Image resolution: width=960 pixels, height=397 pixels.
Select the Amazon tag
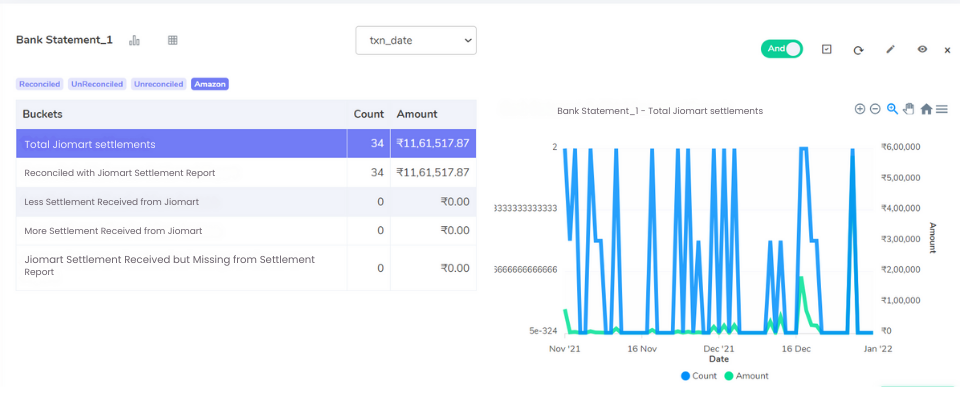coord(210,84)
